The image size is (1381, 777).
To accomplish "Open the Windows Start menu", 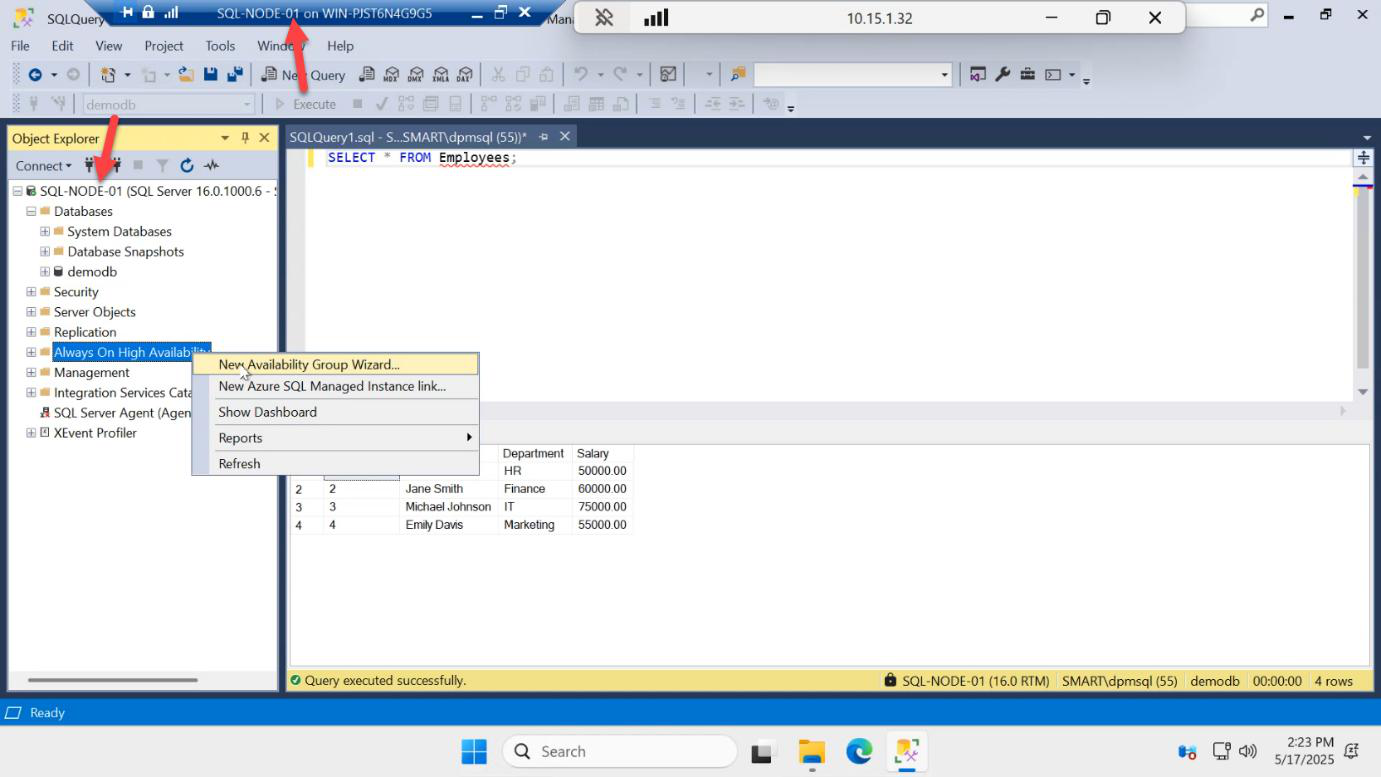I will coord(474,751).
